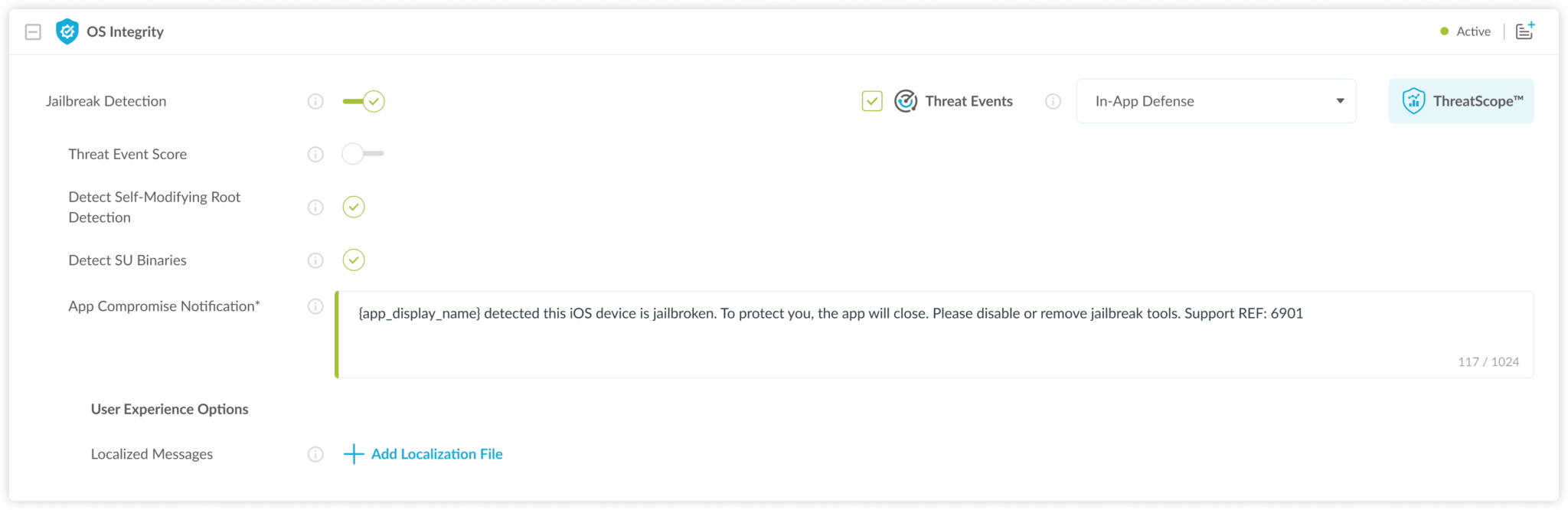Open the In-App Defense dropdown
Image resolution: width=1568 pixels, height=510 pixels.
1216,101
